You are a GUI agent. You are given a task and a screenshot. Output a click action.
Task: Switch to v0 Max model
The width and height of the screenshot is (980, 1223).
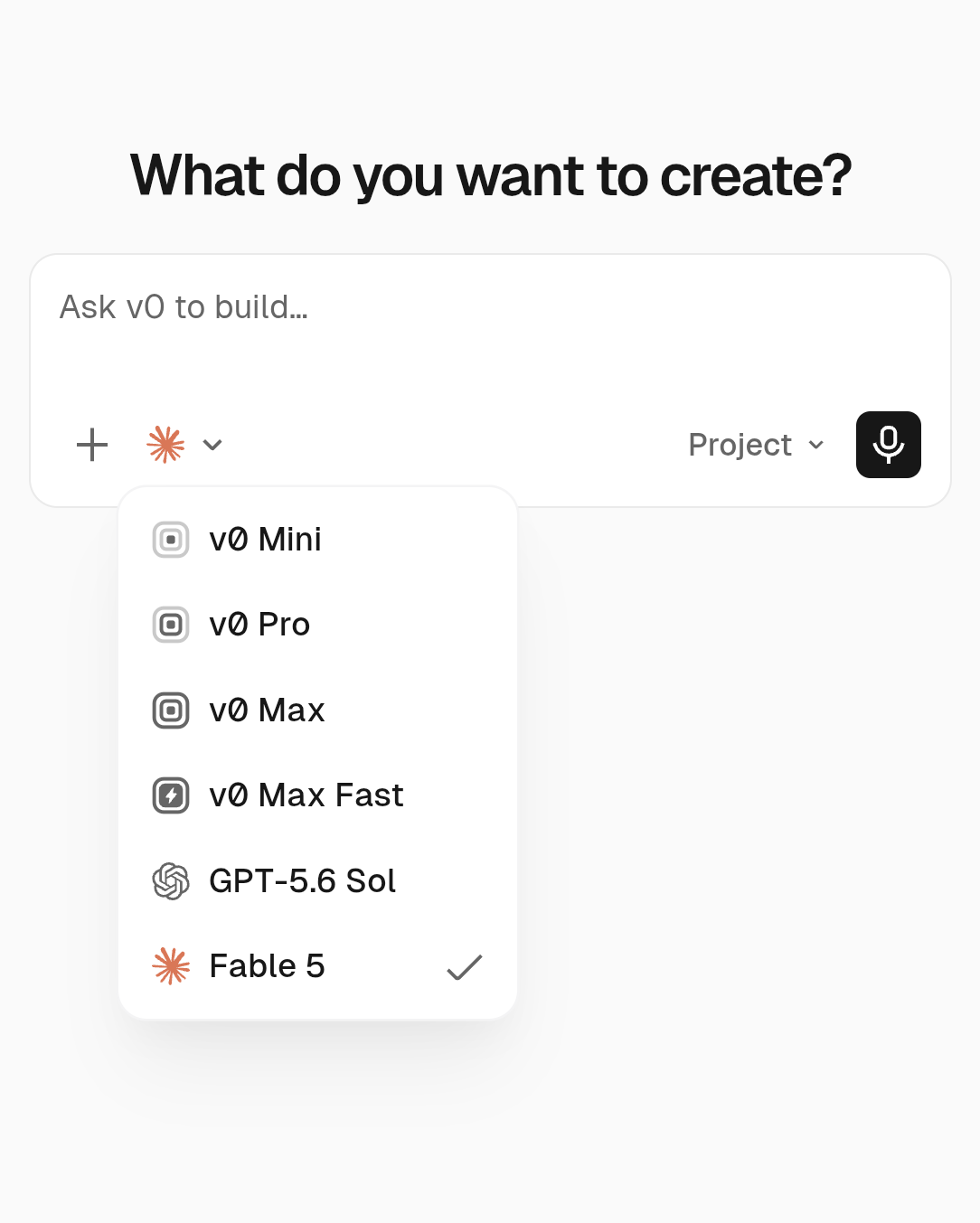coord(317,710)
